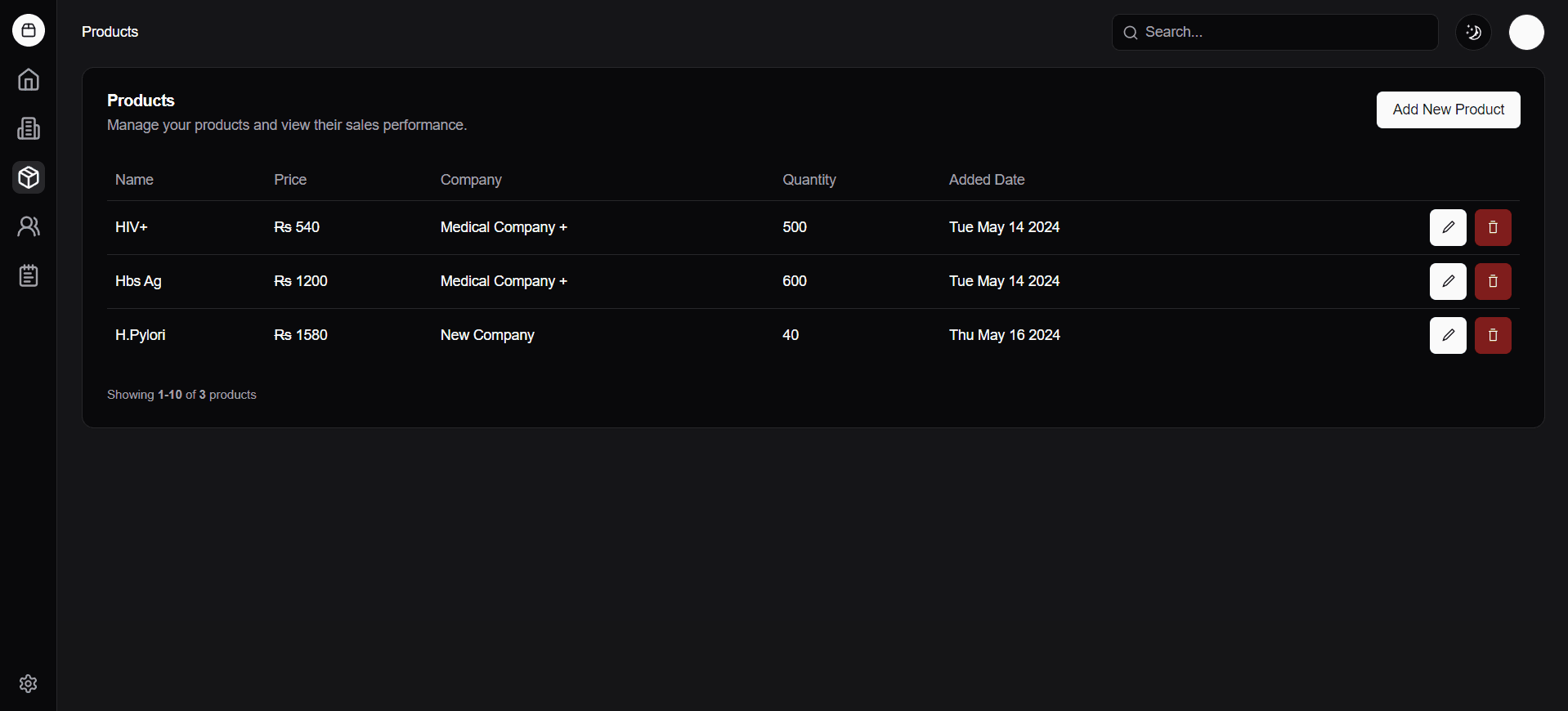Click the Price column header
Image resolution: width=1568 pixels, height=711 pixels.
coord(290,180)
